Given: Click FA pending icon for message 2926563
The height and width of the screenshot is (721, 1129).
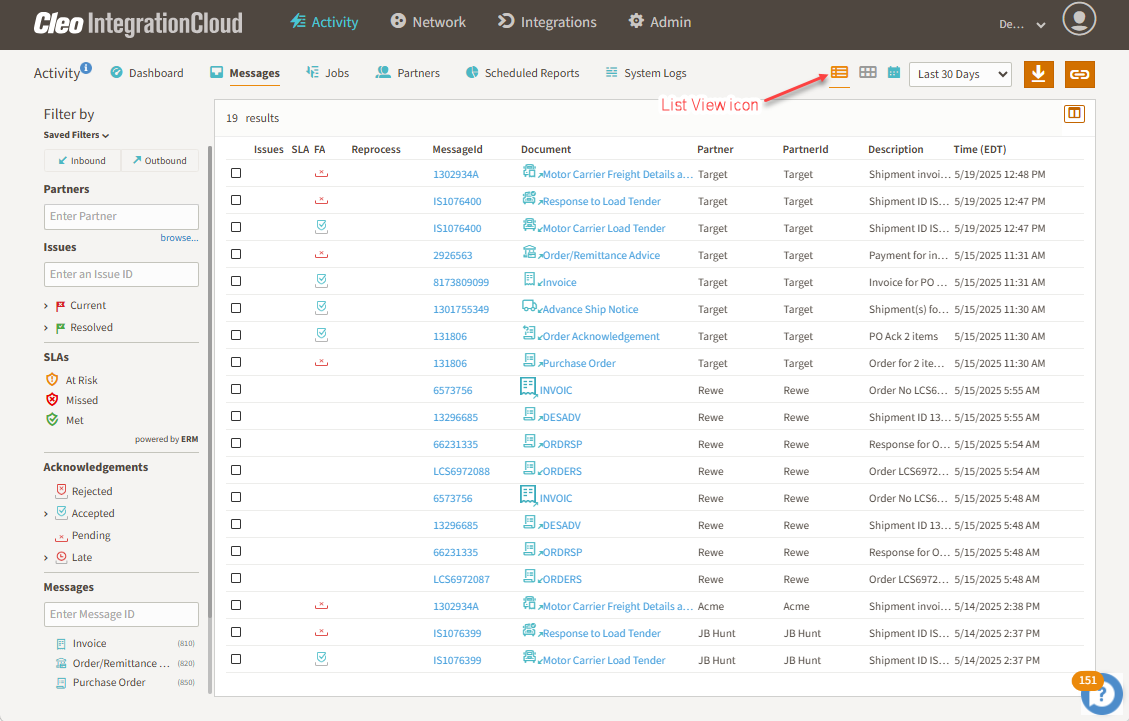Looking at the screenshot, I should (321, 255).
